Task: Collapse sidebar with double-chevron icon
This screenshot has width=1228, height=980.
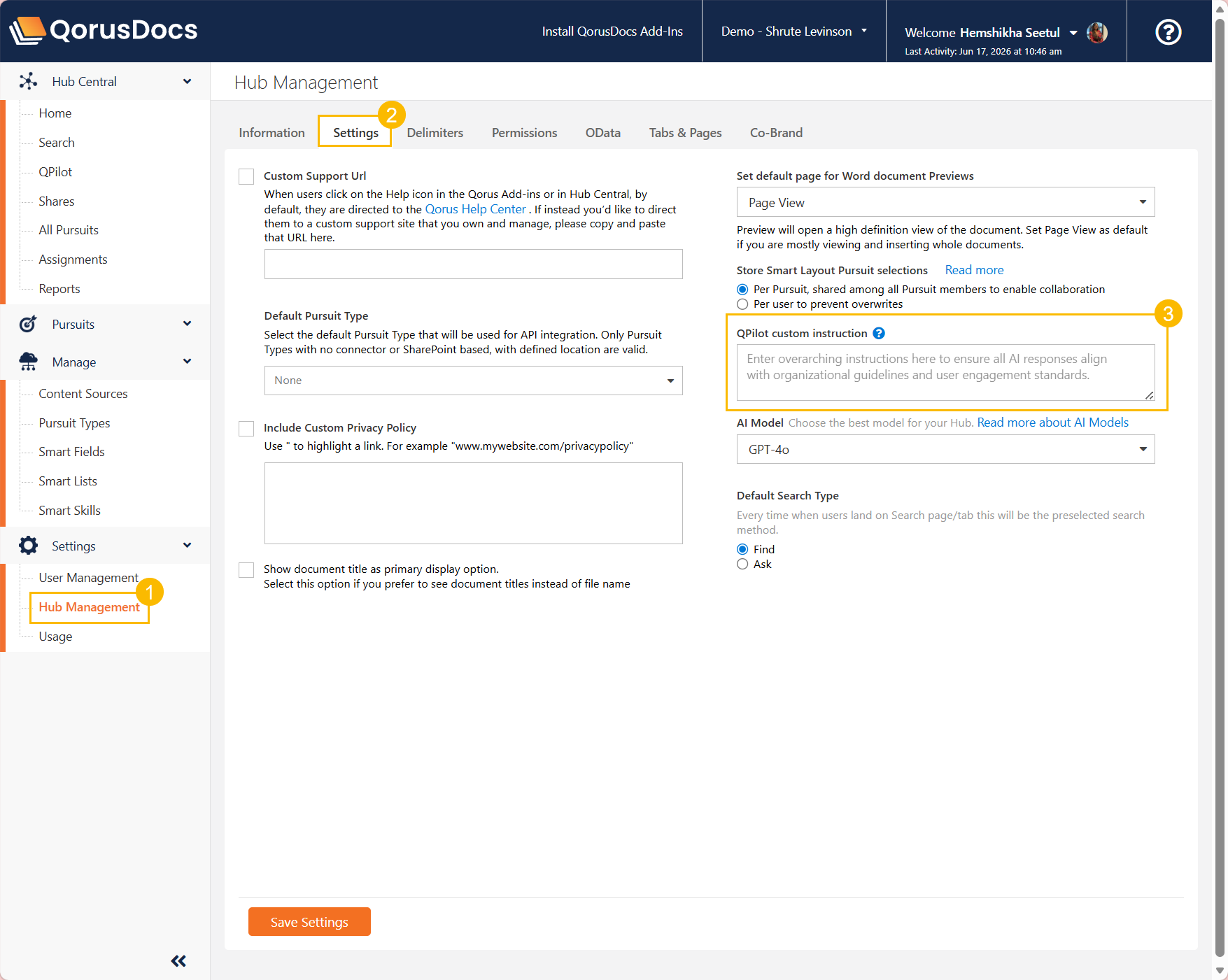Action: [x=178, y=960]
